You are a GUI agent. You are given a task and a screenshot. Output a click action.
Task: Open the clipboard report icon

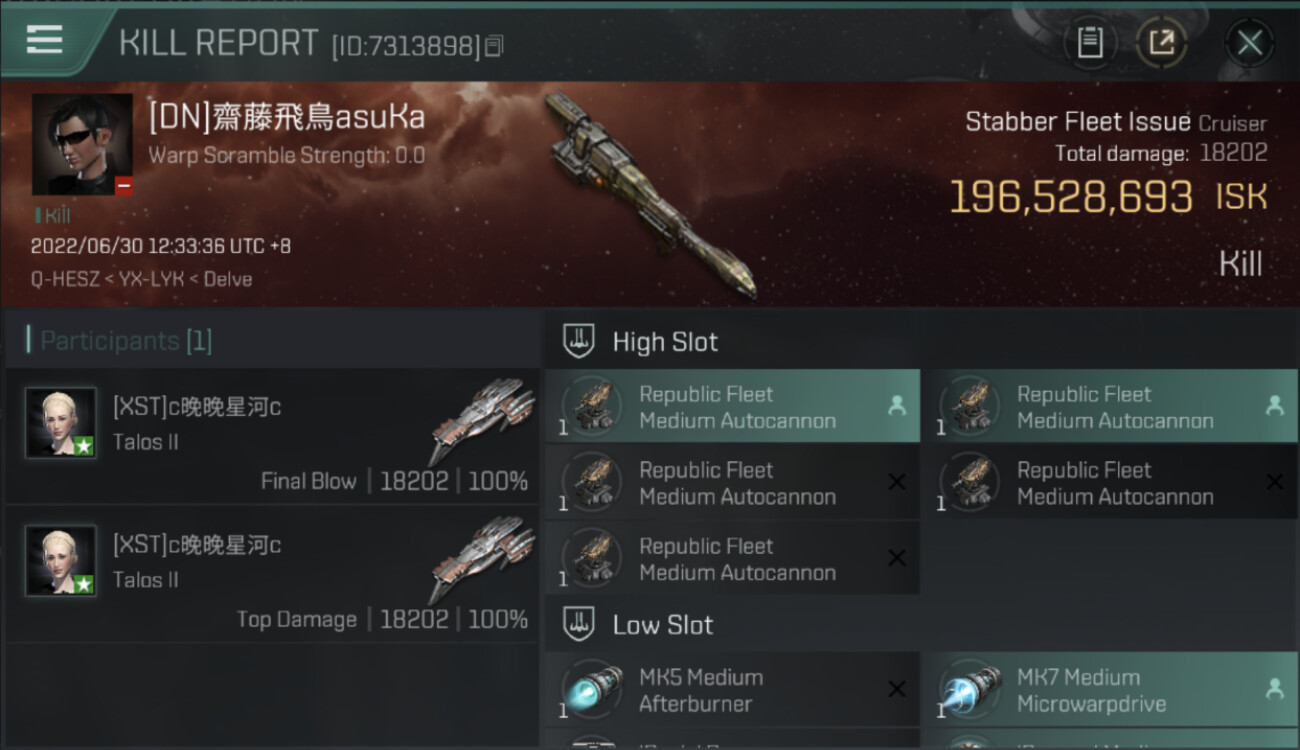[1090, 42]
